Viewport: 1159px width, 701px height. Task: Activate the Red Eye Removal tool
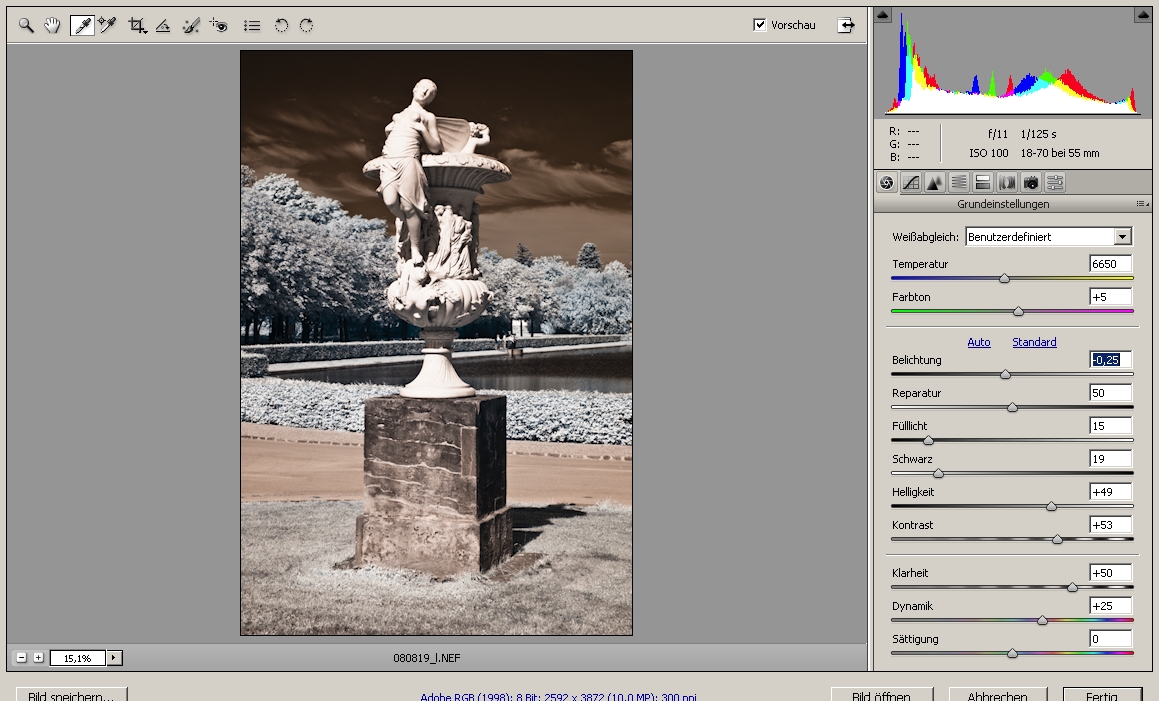click(218, 25)
